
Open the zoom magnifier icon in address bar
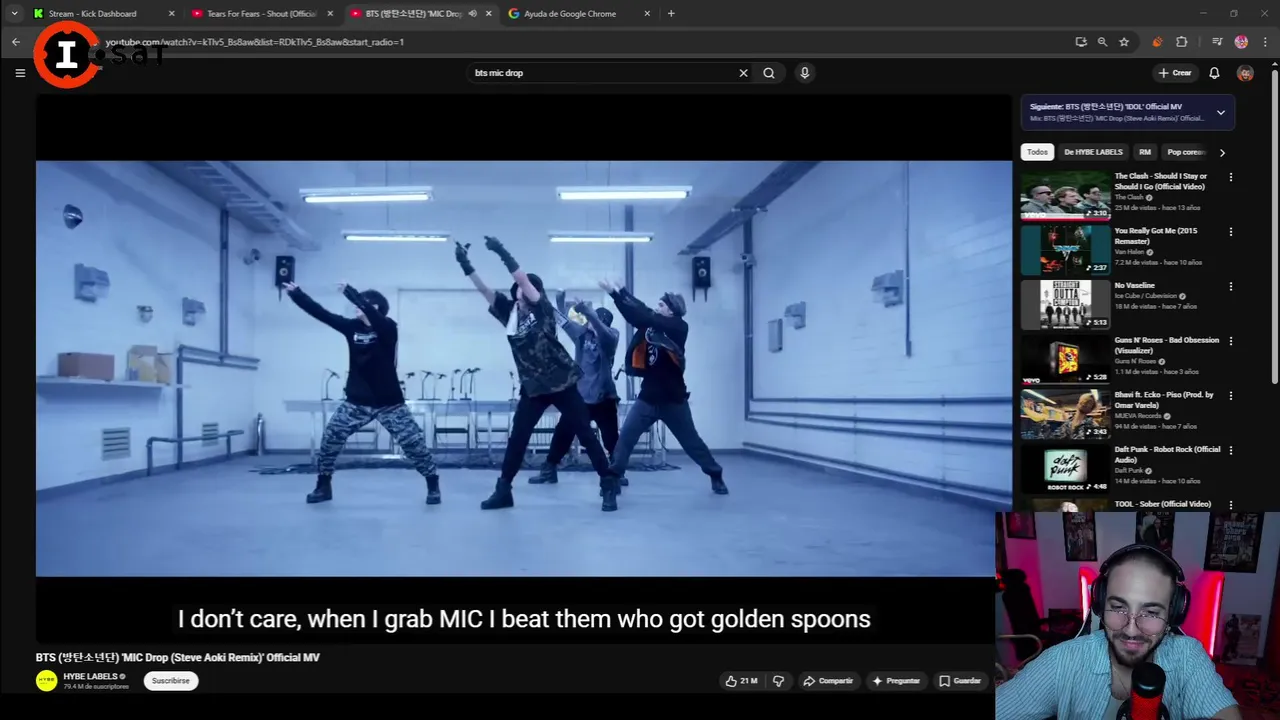[x=1102, y=42]
